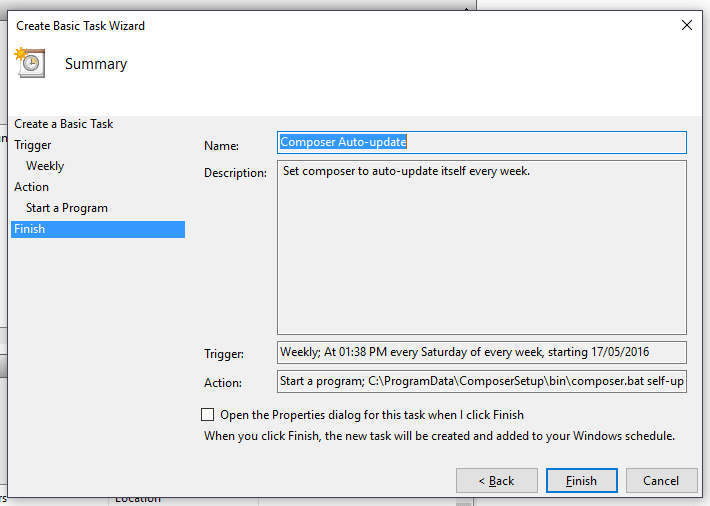Go to Create a Basic Task step
Screen dimensions: 710x506
click(63, 124)
